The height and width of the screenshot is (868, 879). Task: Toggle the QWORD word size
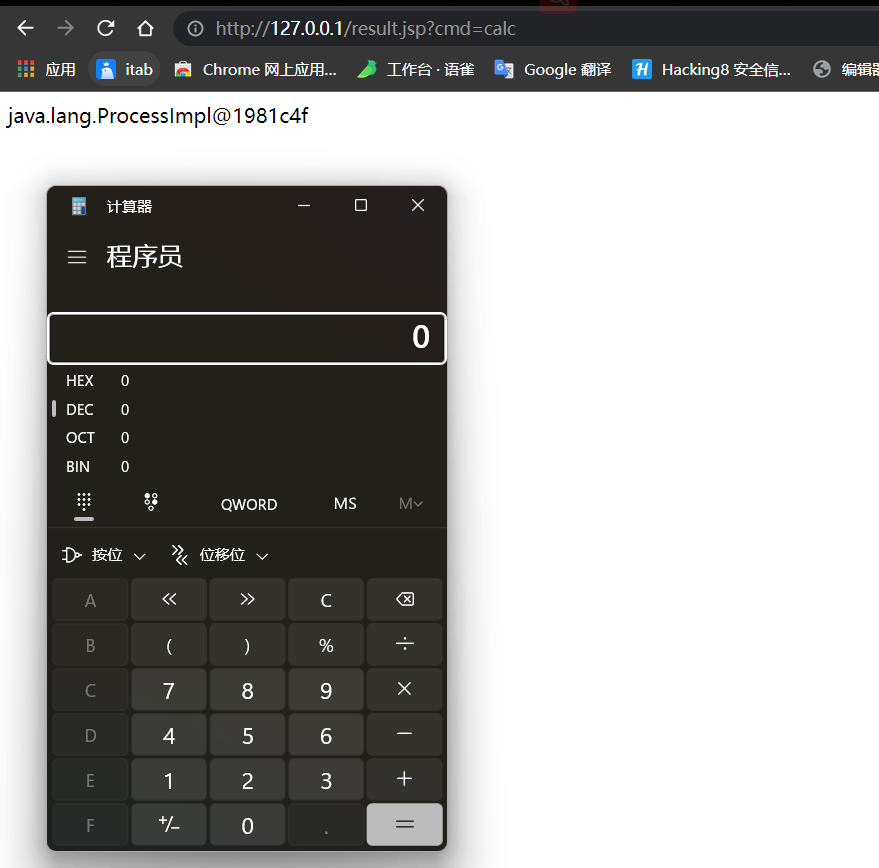(249, 504)
